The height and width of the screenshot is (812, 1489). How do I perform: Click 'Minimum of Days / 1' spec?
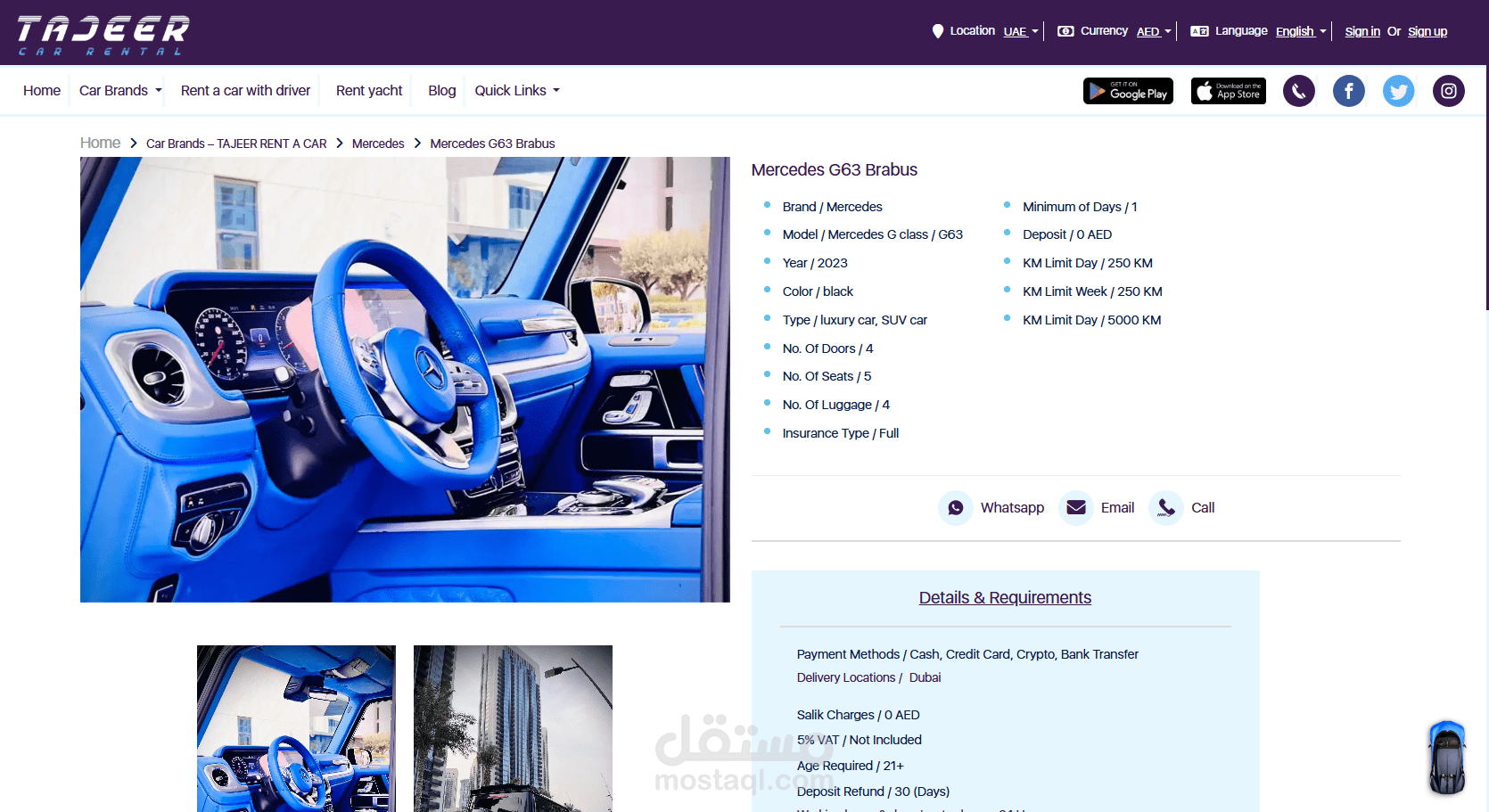tap(1080, 207)
